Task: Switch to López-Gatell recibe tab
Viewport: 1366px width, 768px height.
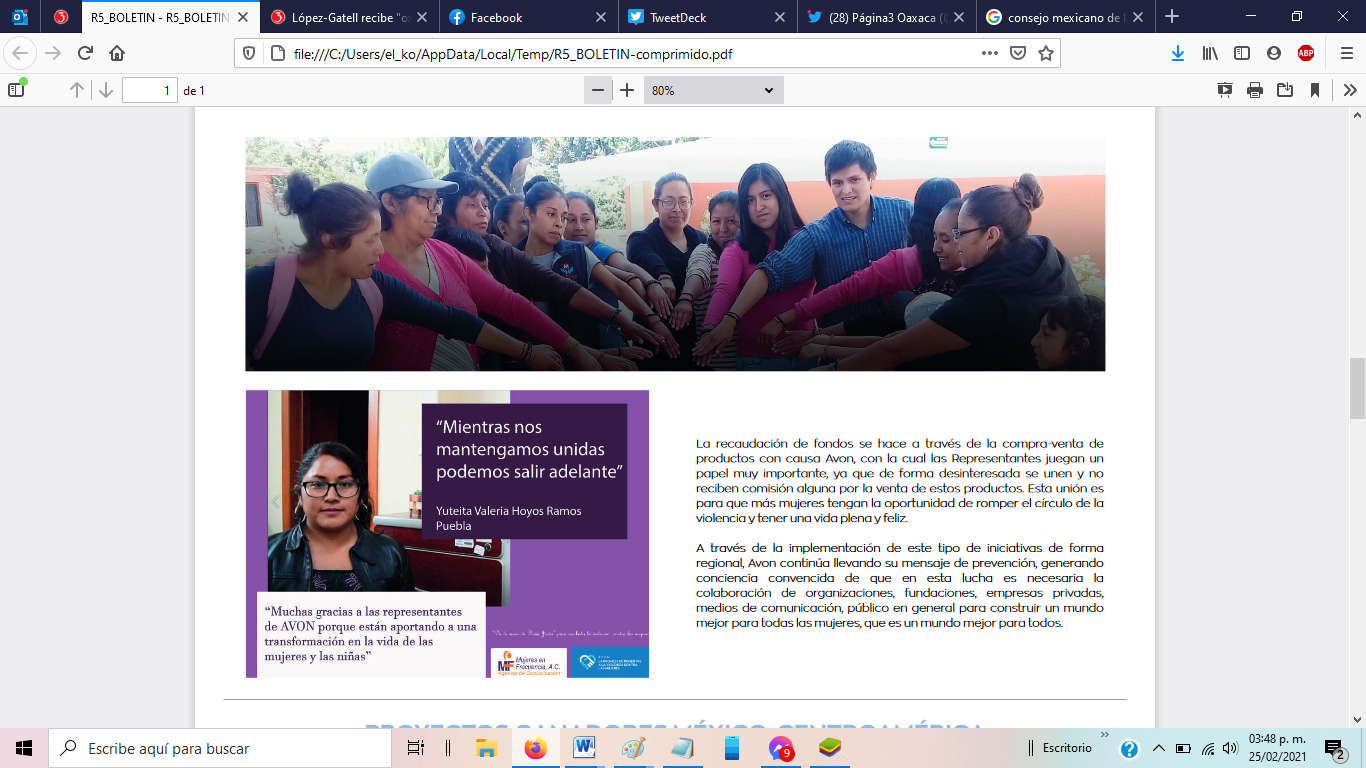Action: (348, 17)
